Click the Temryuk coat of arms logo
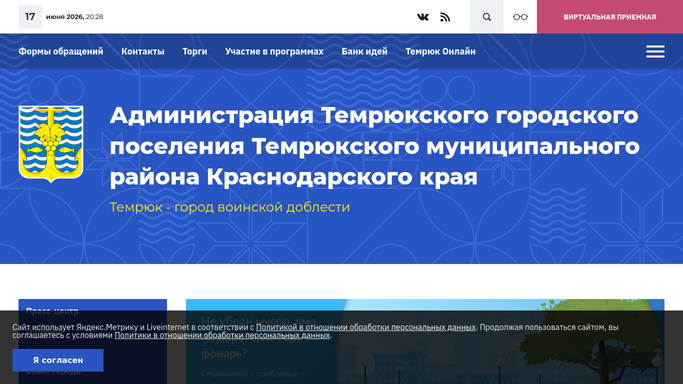The width and height of the screenshot is (683, 384). tap(51, 144)
